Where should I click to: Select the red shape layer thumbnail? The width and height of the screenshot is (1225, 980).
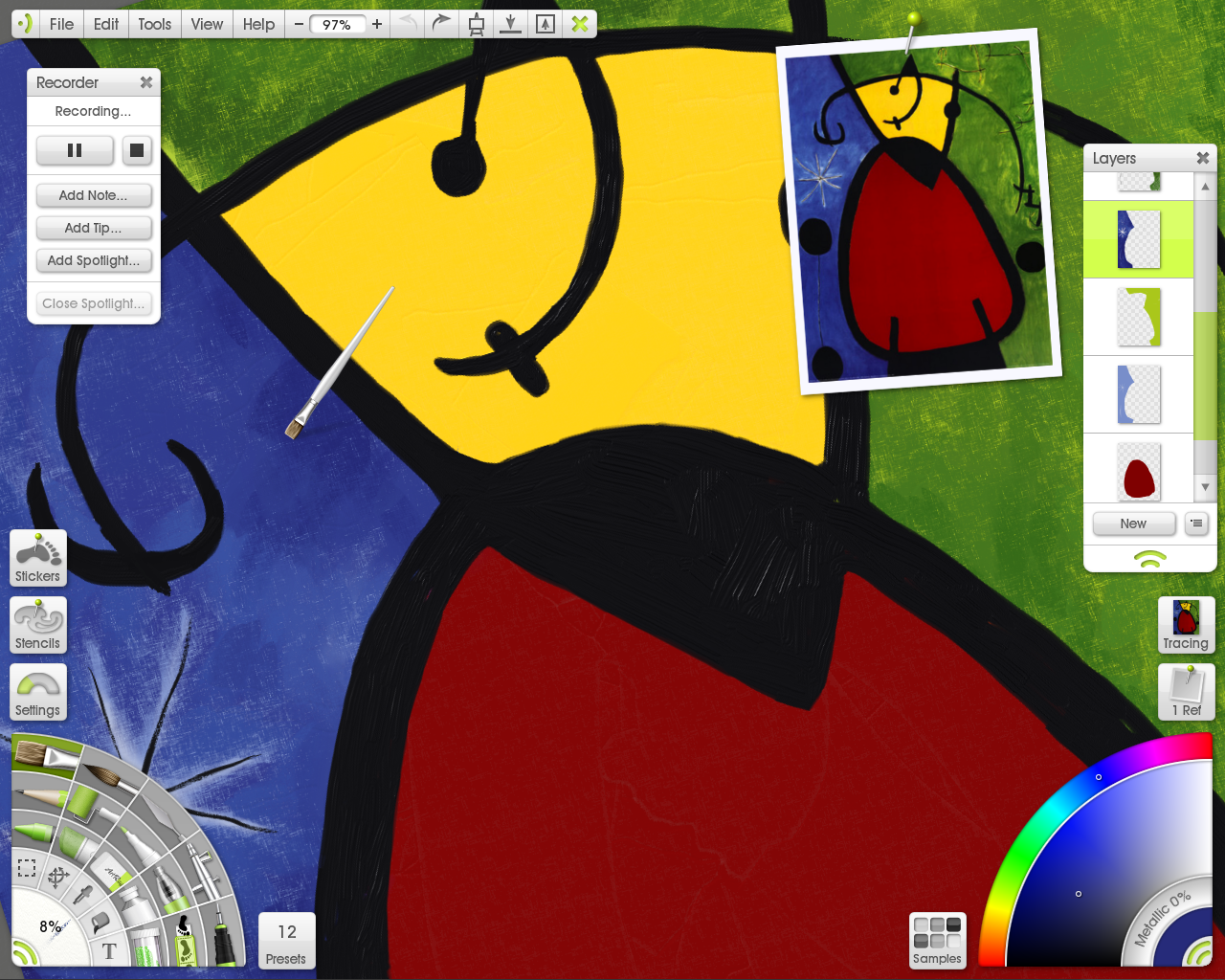pos(1139,472)
